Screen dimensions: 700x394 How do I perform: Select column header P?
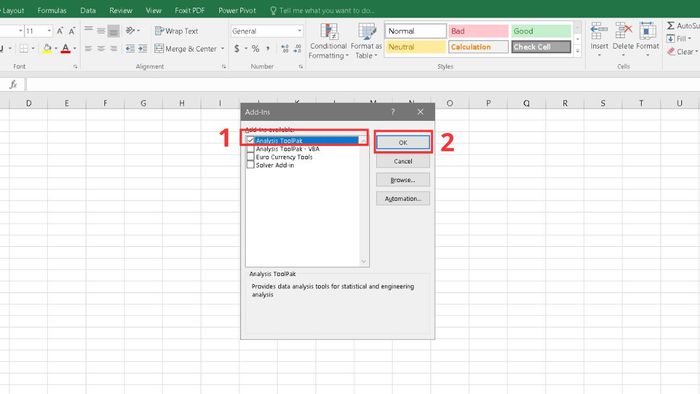click(x=488, y=103)
